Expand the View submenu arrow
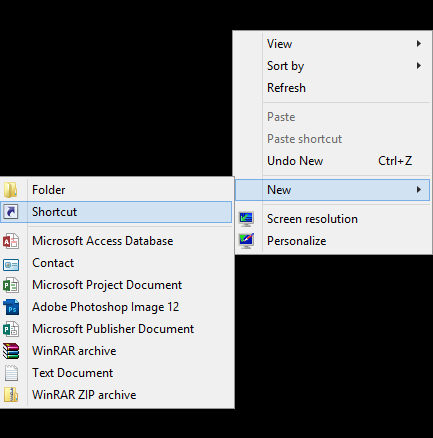The image size is (433, 438). pyautogui.click(x=419, y=44)
